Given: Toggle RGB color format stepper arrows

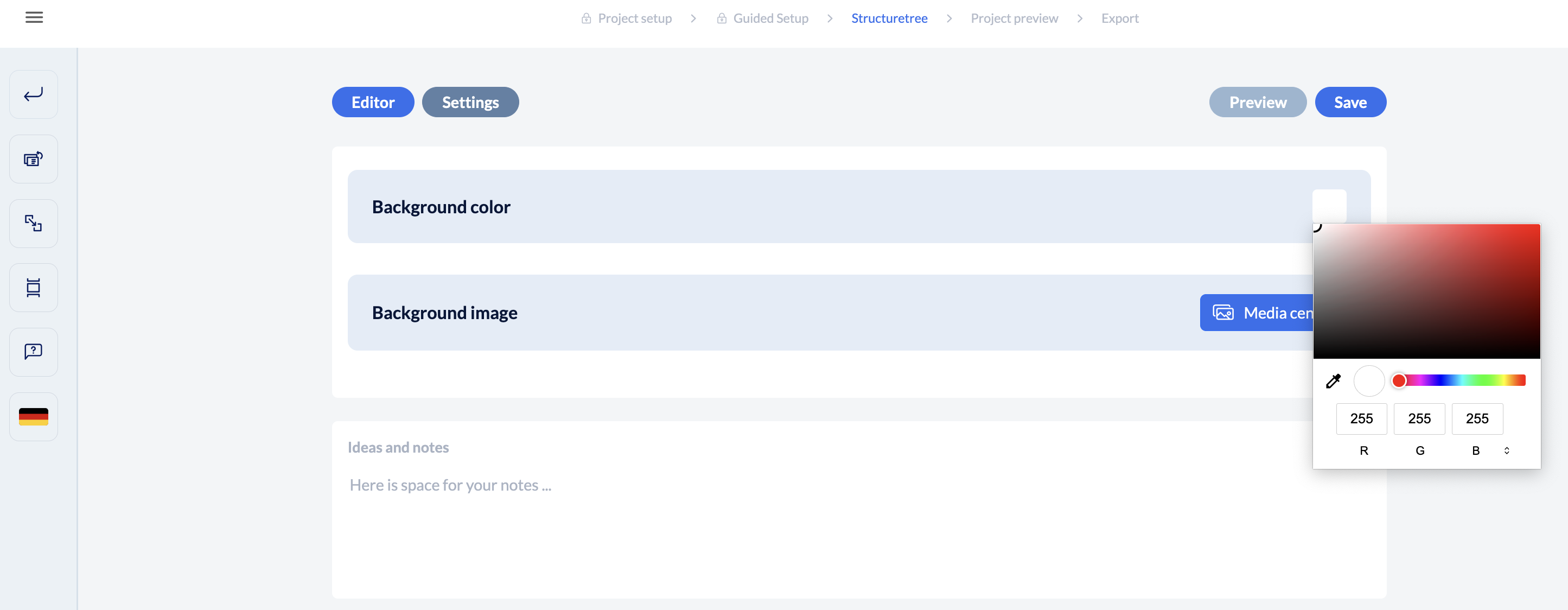Looking at the screenshot, I should (1507, 450).
